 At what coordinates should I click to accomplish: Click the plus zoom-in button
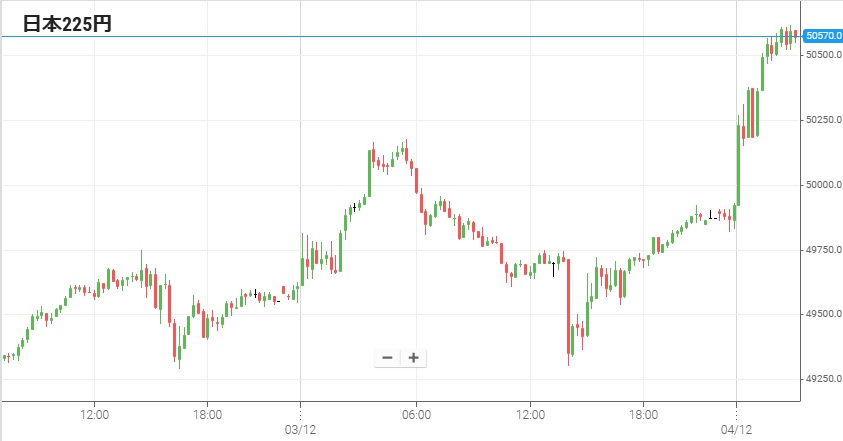(413, 358)
